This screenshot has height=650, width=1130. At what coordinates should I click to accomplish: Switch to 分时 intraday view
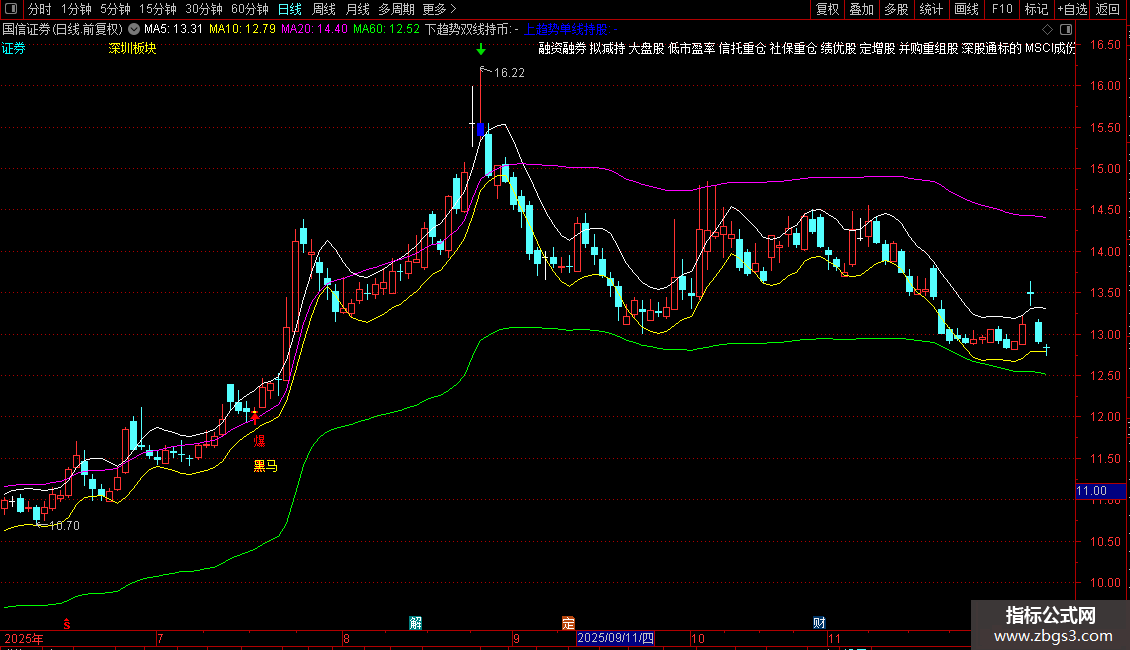pyautogui.click(x=39, y=9)
